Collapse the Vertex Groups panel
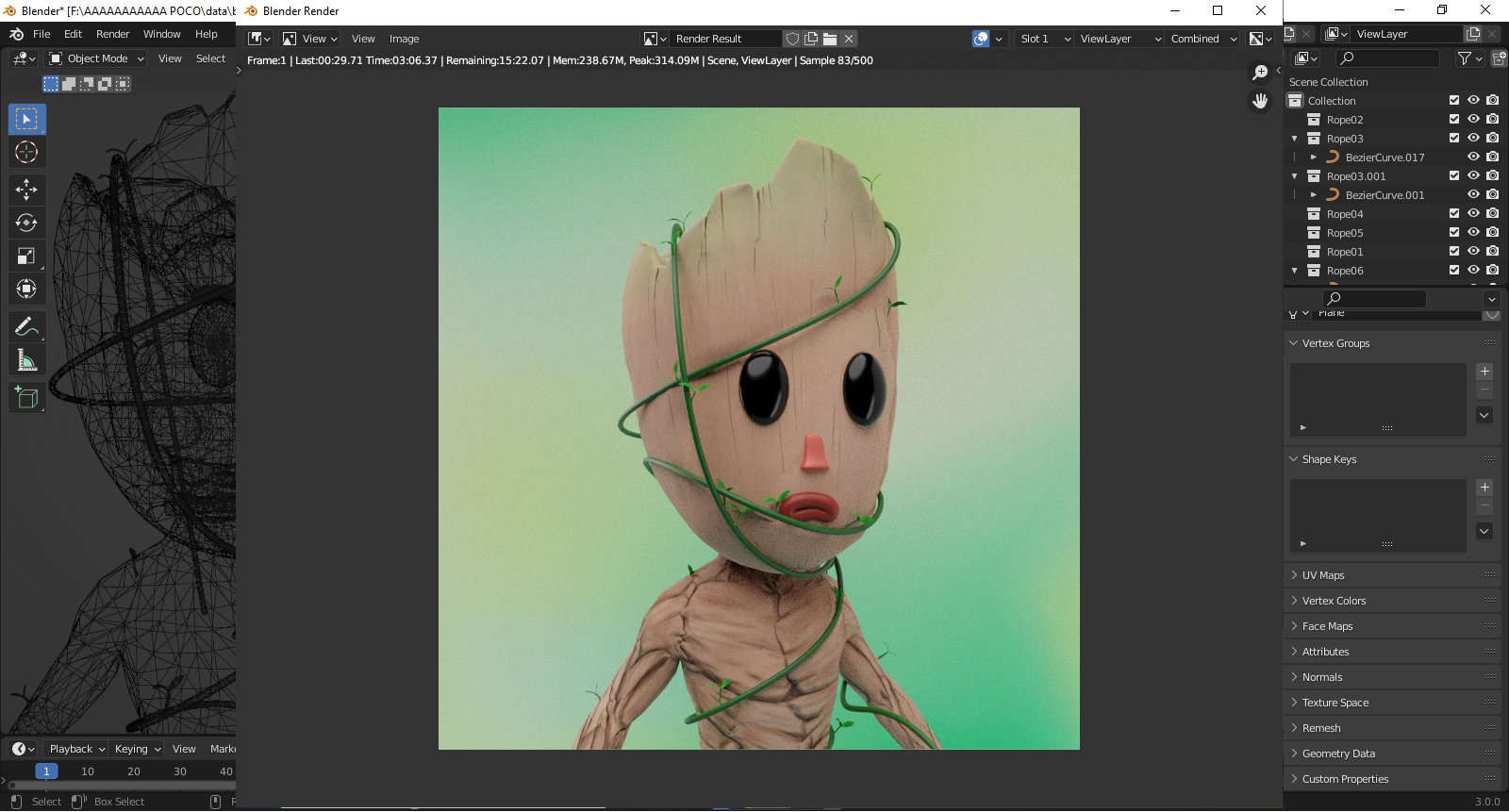The width and height of the screenshot is (1509, 812). (1294, 343)
